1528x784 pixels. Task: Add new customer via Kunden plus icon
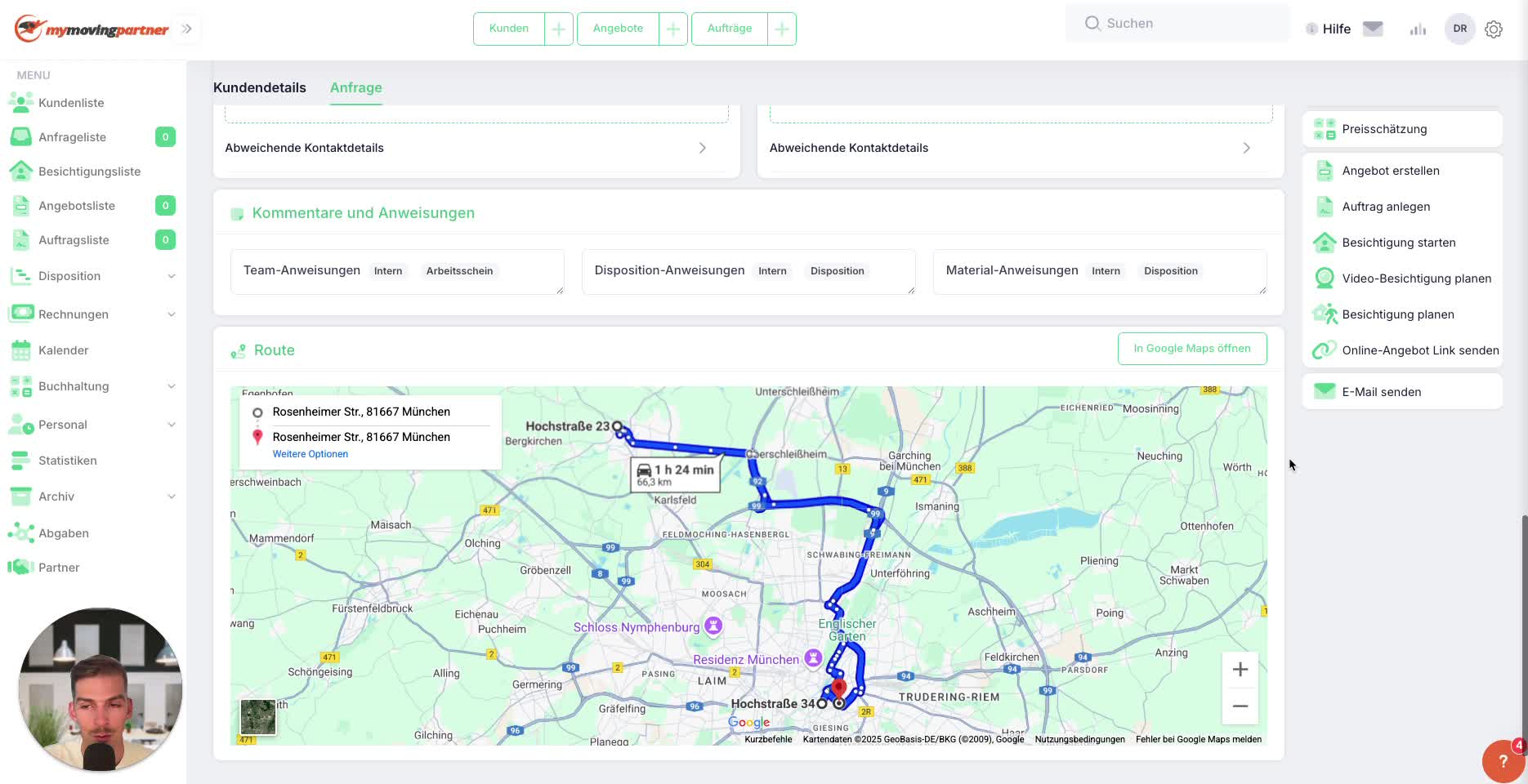558,29
